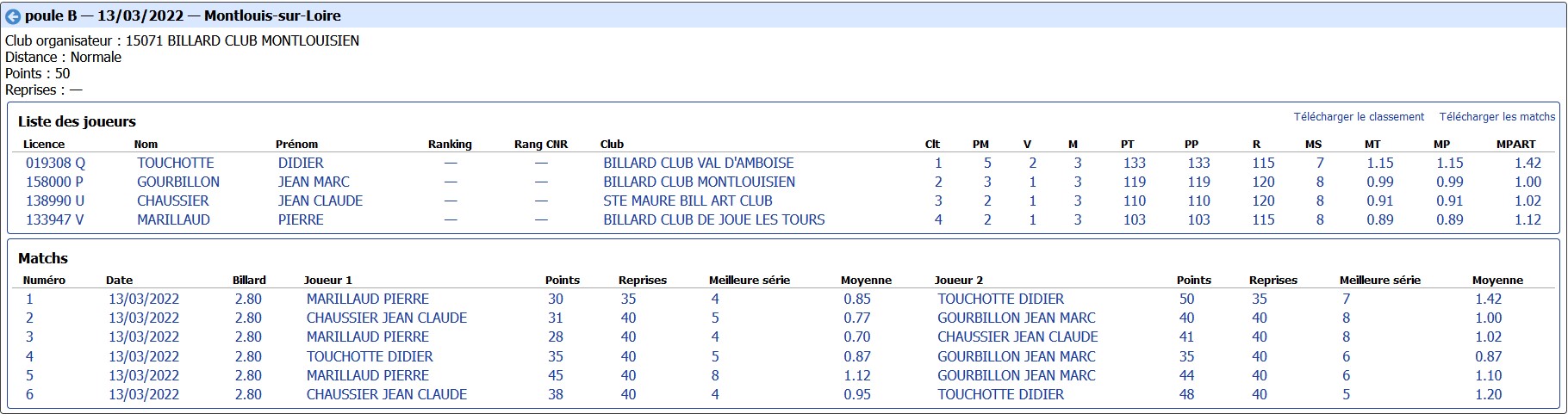Image resolution: width=1568 pixels, height=420 pixels.
Task: Click the back arrow icon beside poule B
Action: pyautogui.click(x=13, y=16)
